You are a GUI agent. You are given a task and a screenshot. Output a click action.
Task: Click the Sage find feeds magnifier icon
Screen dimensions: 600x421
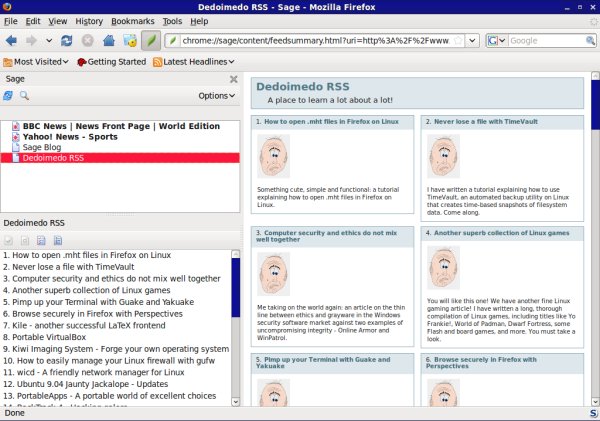(x=24, y=96)
